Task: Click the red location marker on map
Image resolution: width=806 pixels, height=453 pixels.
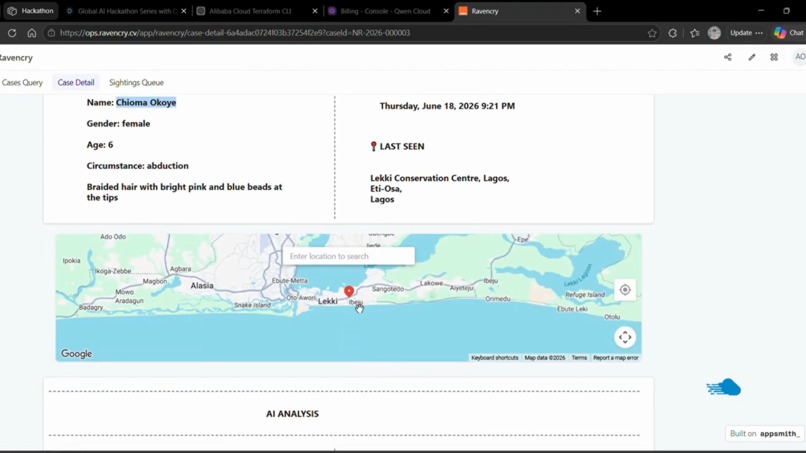Action: (x=349, y=292)
